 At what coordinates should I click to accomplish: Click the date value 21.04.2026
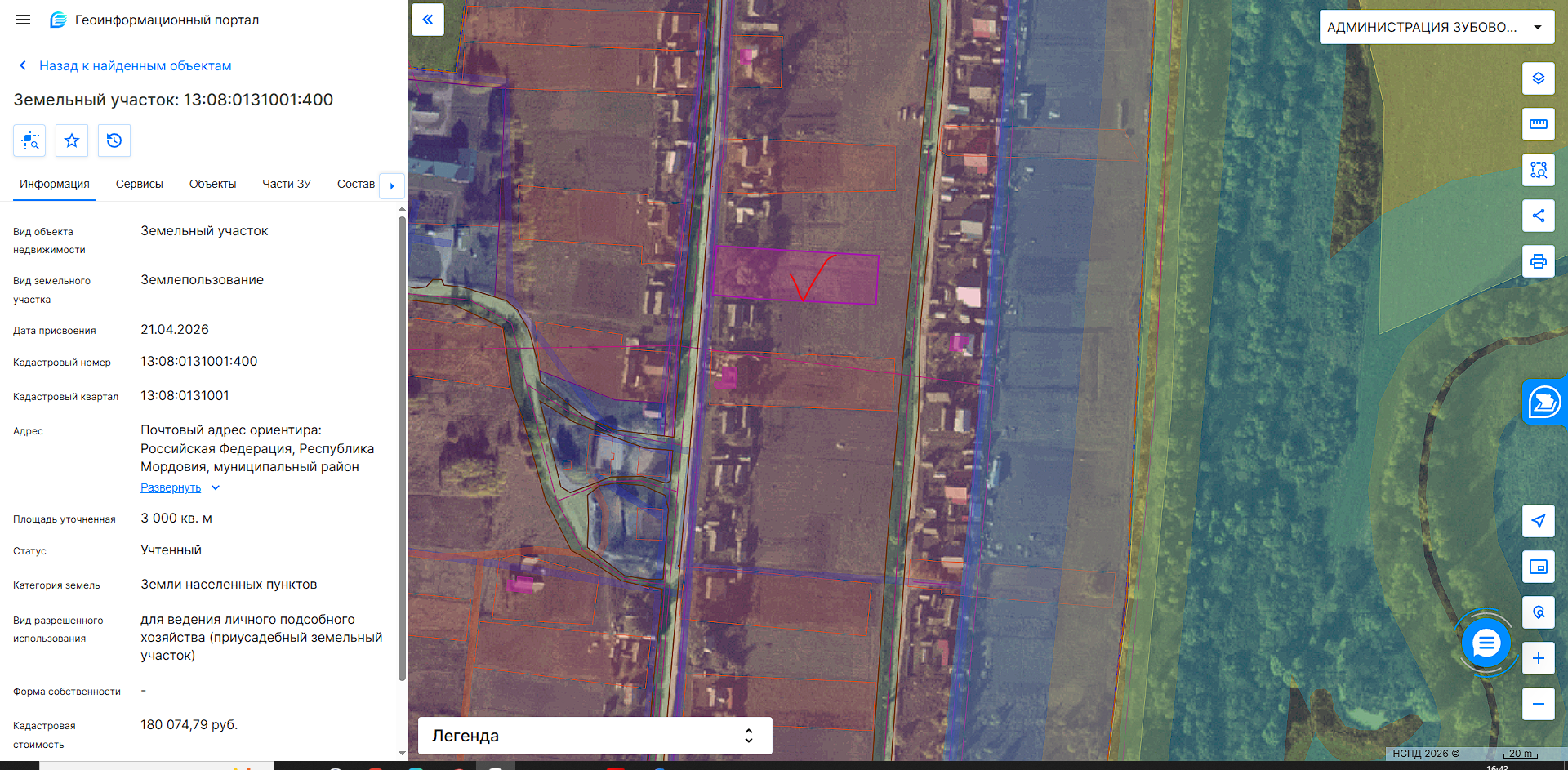tap(175, 329)
